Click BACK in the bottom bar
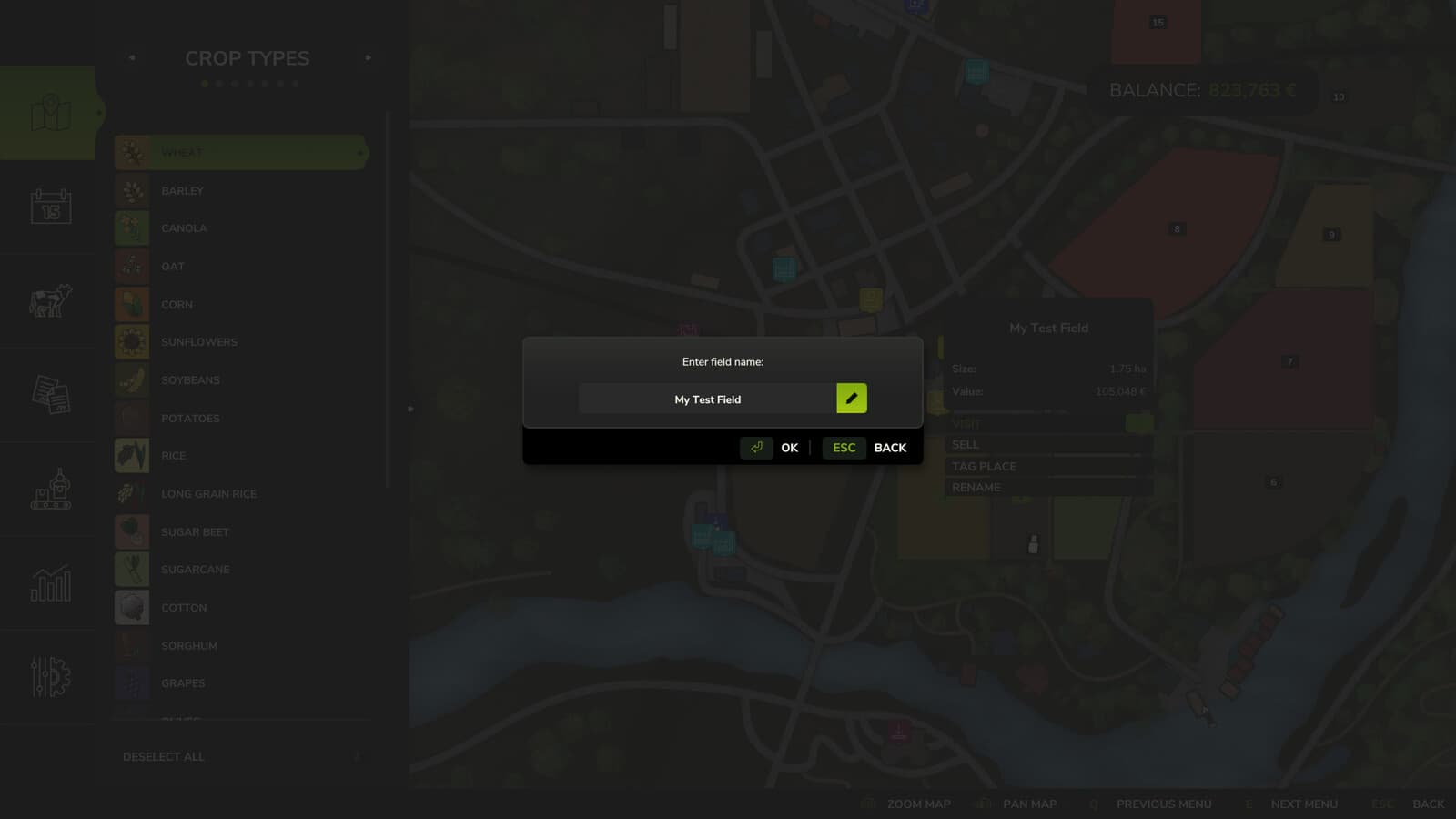Image resolution: width=1456 pixels, height=819 pixels. coord(1428,804)
